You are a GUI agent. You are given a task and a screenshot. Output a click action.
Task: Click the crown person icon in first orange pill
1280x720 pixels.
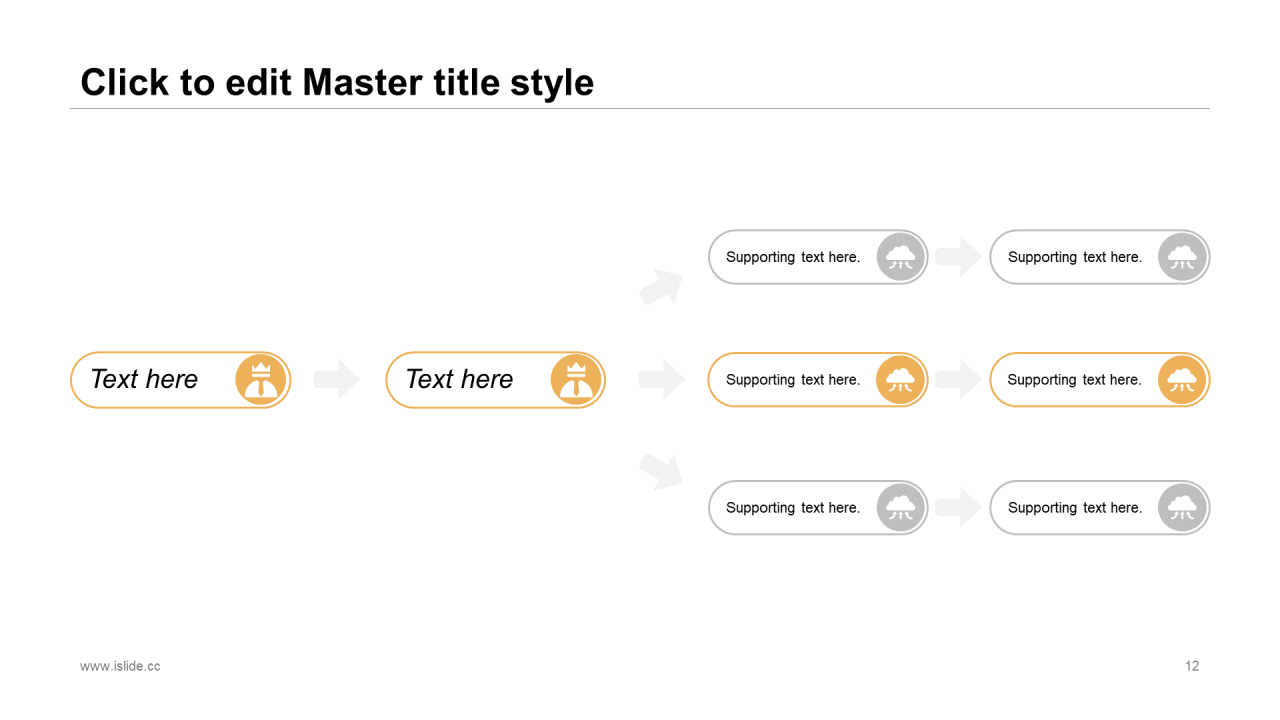(x=261, y=380)
